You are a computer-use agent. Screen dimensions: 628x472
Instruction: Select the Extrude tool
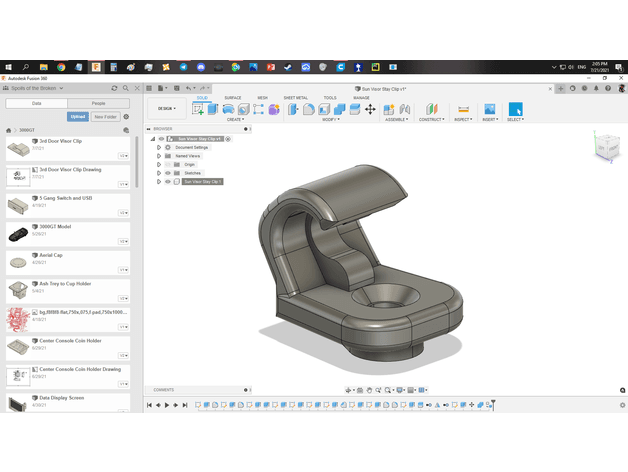coord(213,109)
